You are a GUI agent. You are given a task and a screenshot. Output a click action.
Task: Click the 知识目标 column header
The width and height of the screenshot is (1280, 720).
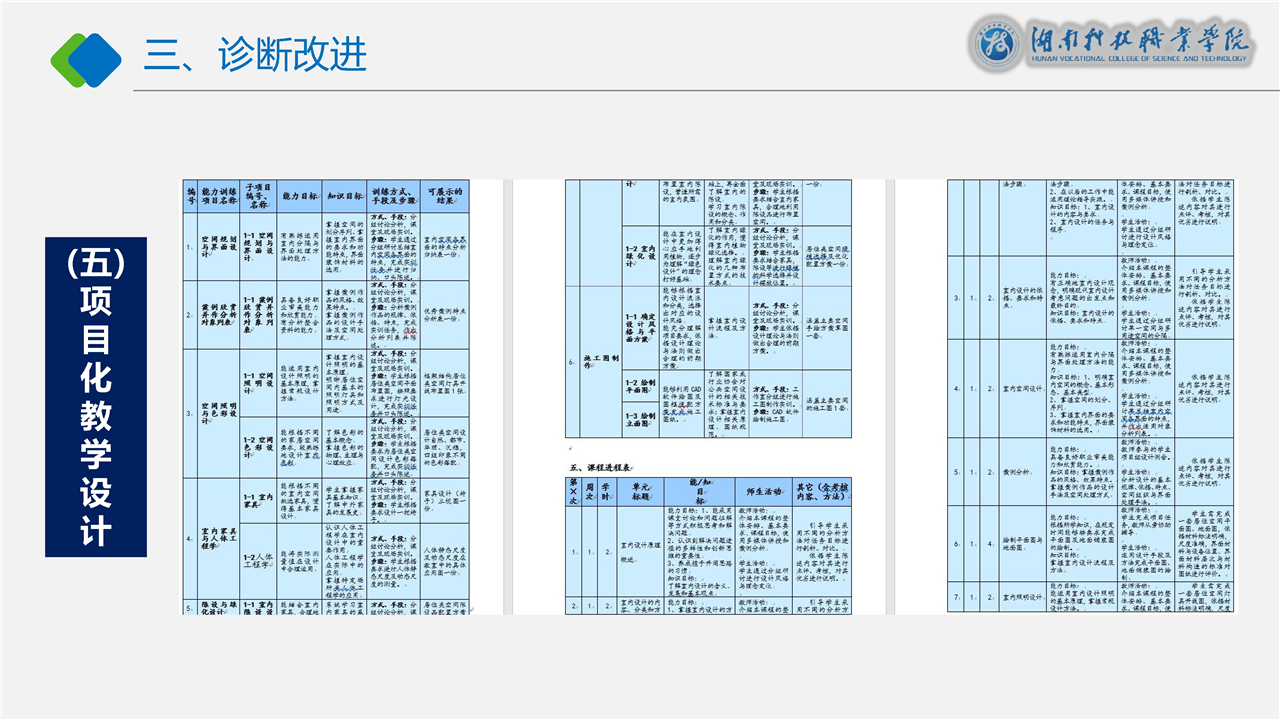click(x=345, y=196)
